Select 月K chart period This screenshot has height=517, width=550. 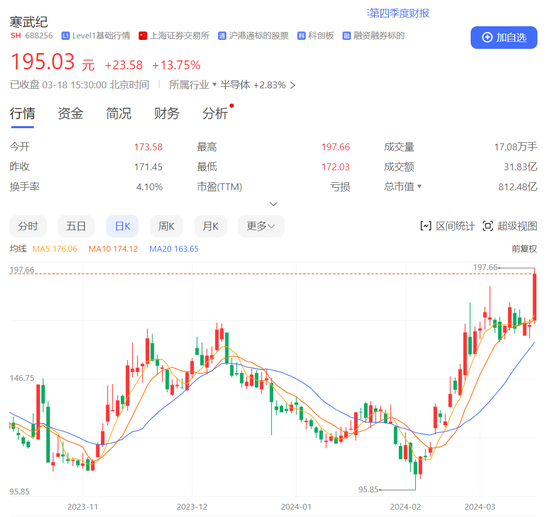pyautogui.click(x=210, y=226)
